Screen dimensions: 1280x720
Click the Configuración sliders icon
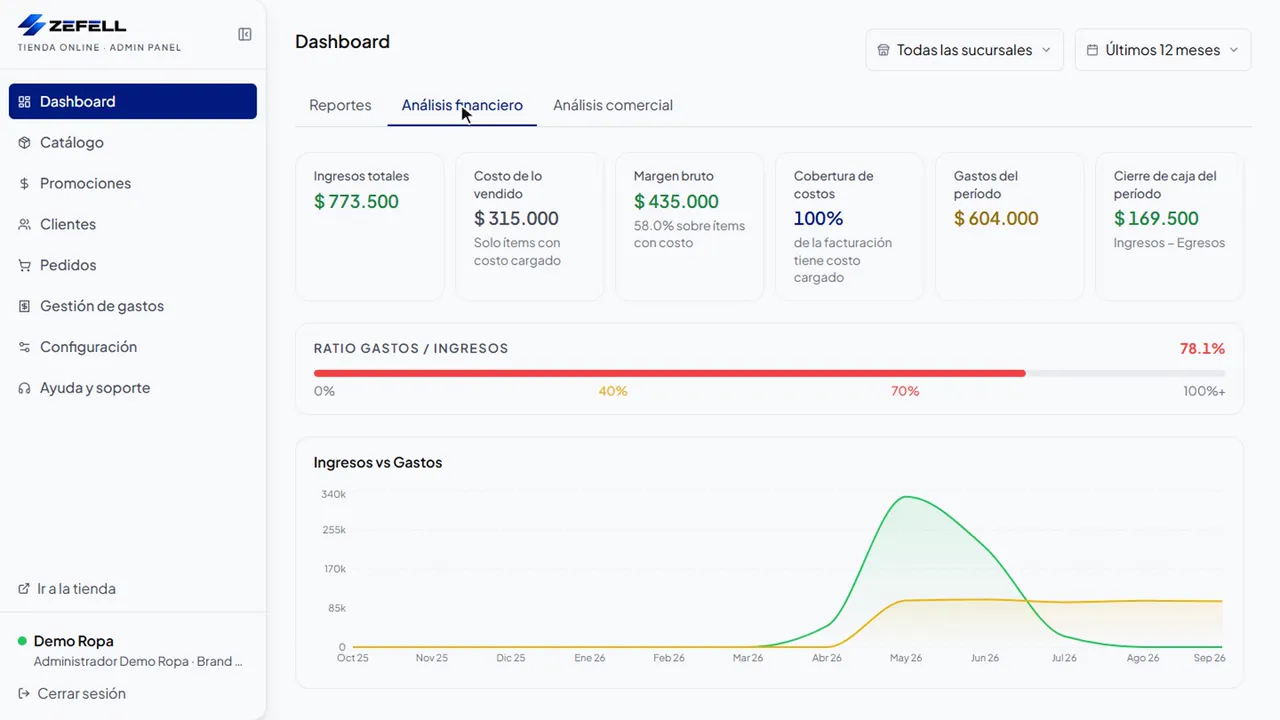(x=25, y=348)
